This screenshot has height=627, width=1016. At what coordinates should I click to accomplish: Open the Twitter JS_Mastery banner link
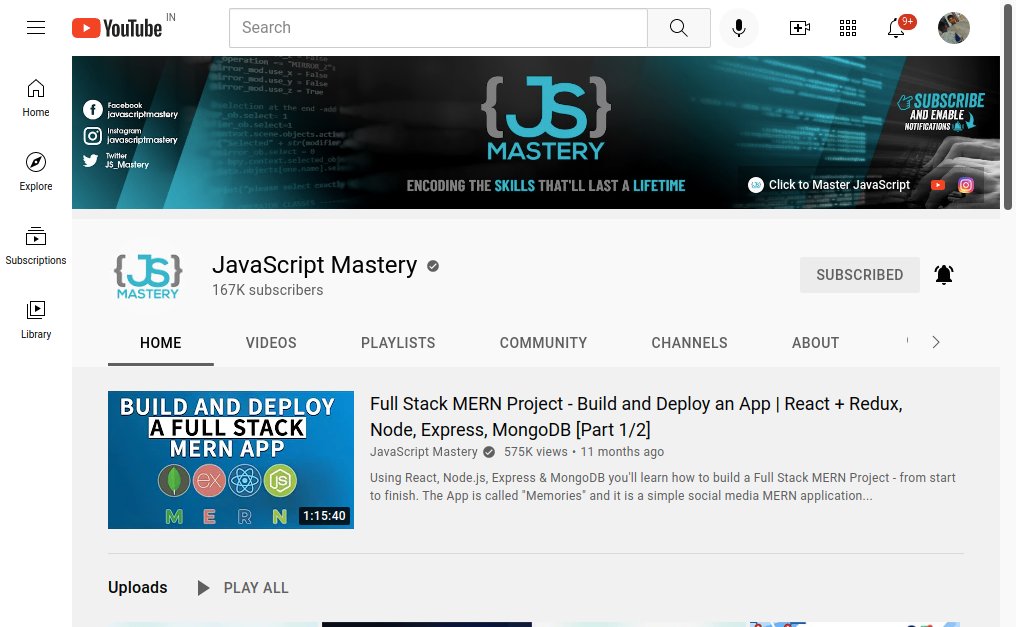116,160
